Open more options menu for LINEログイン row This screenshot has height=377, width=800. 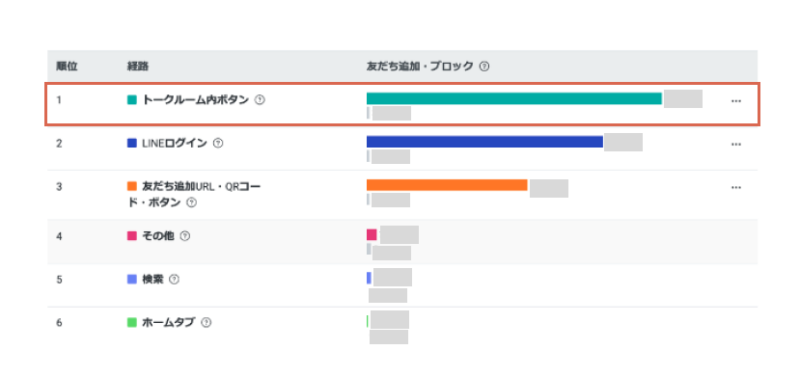pos(736,144)
